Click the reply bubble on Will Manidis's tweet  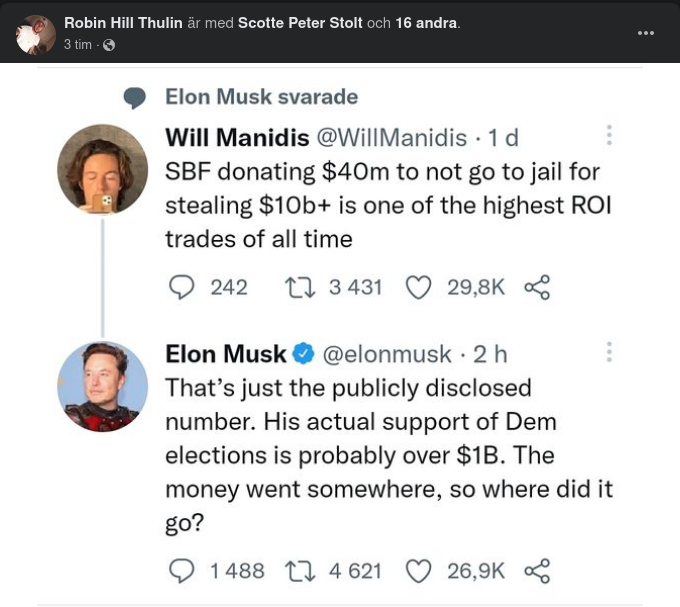coord(181,288)
